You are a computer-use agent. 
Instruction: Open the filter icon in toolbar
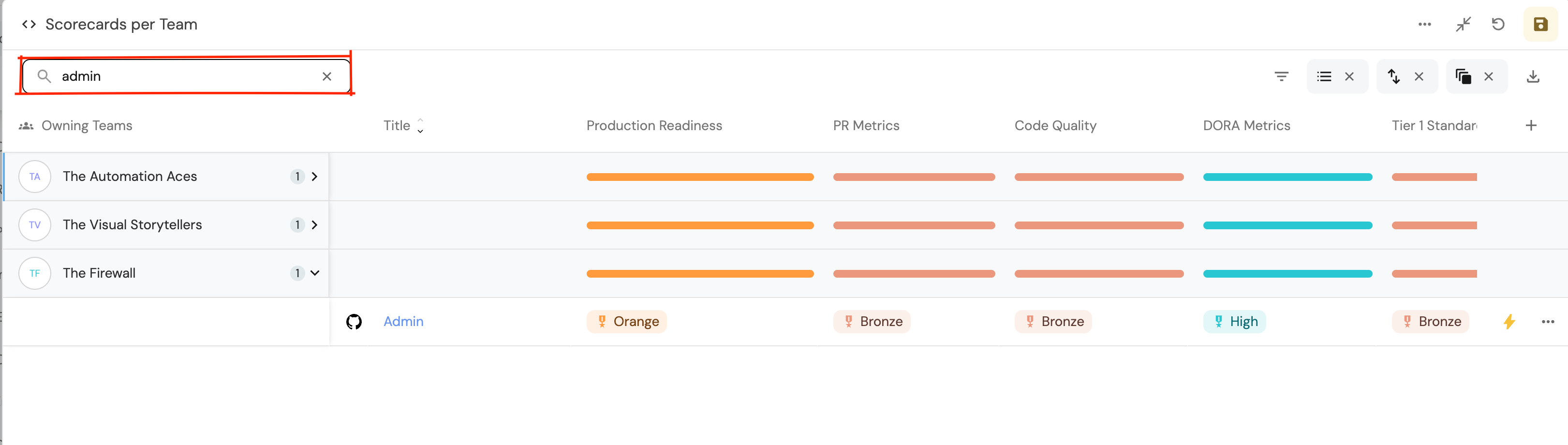coord(1281,77)
